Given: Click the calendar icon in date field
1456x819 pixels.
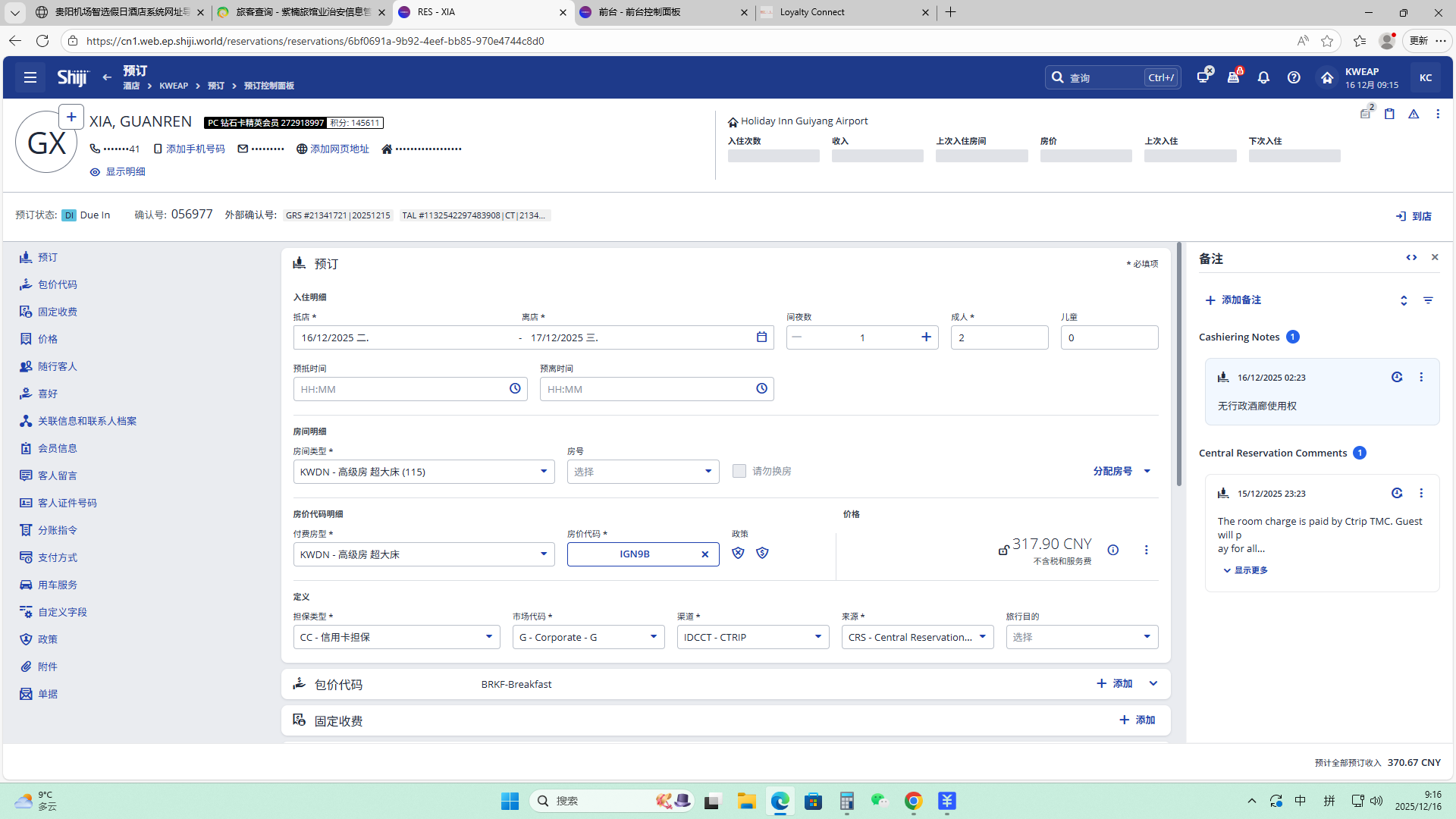Looking at the screenshot, I should coord(761,337).
